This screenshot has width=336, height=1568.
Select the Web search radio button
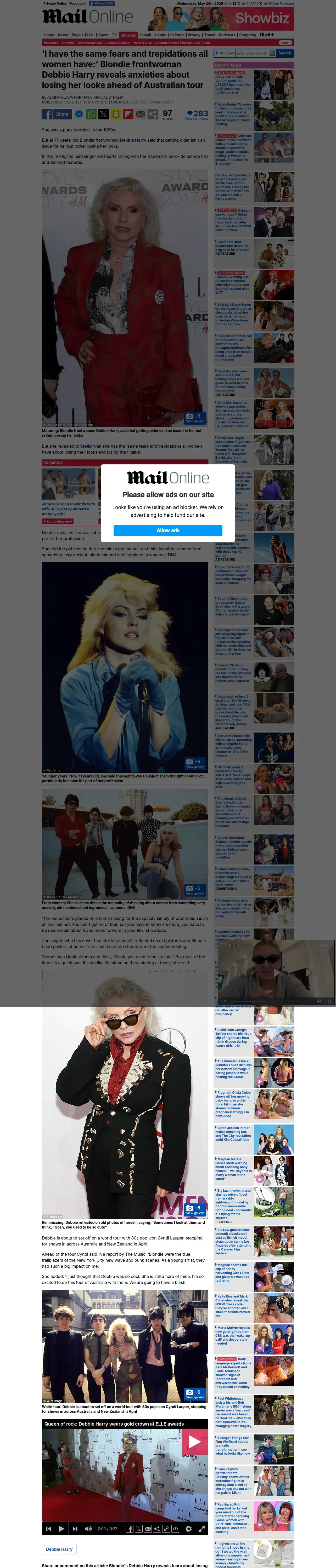226,53
